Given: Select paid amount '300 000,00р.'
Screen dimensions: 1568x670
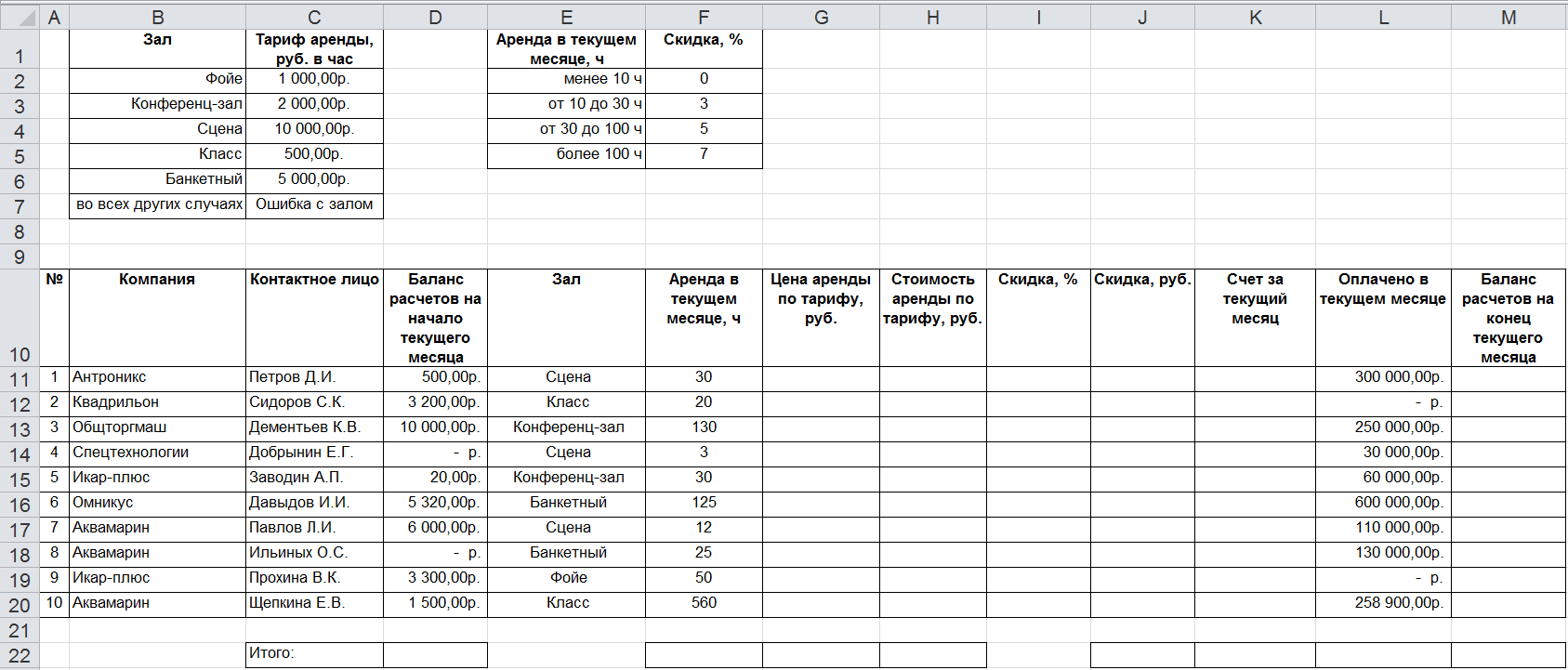Looking at the screenshot, I should coord(1383,378).
